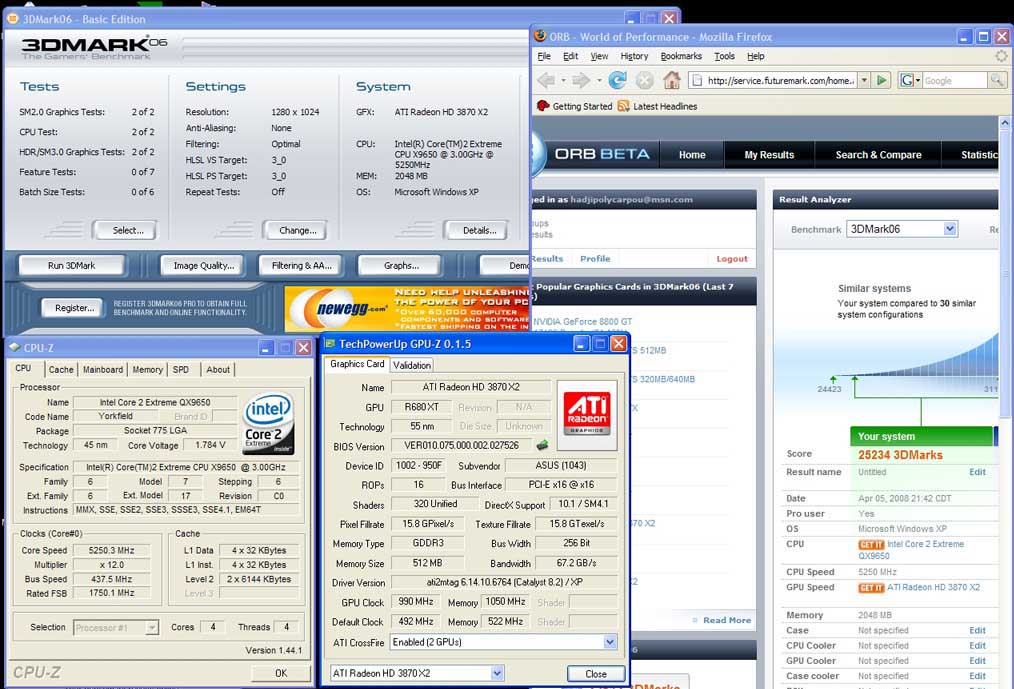Open the Graphs button in 3DMark06
This screenshot has width=1014, height=689.
pos(401,265)
